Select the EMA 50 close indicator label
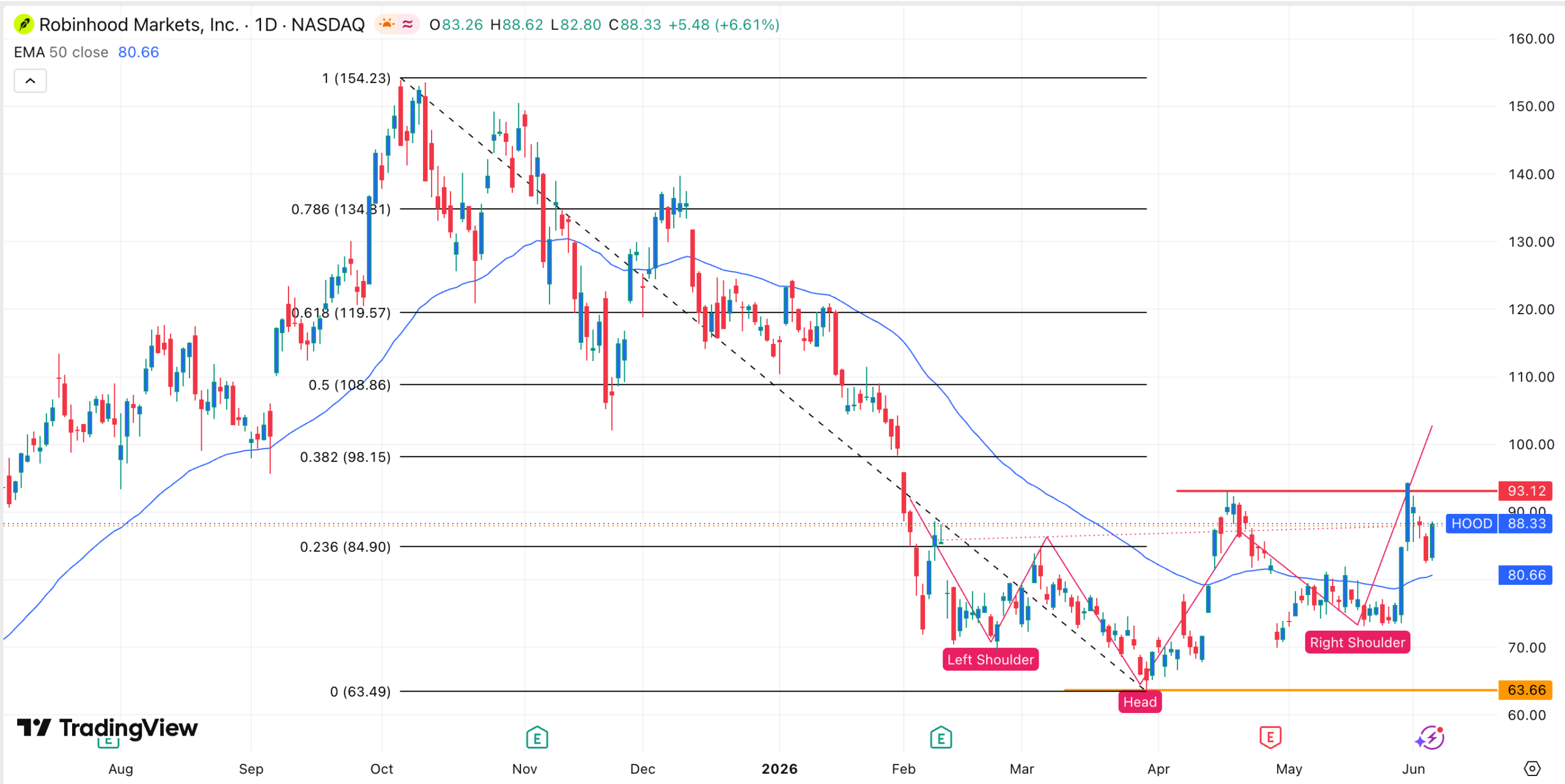Viewport: 1565px width, 784px height. 61,53
